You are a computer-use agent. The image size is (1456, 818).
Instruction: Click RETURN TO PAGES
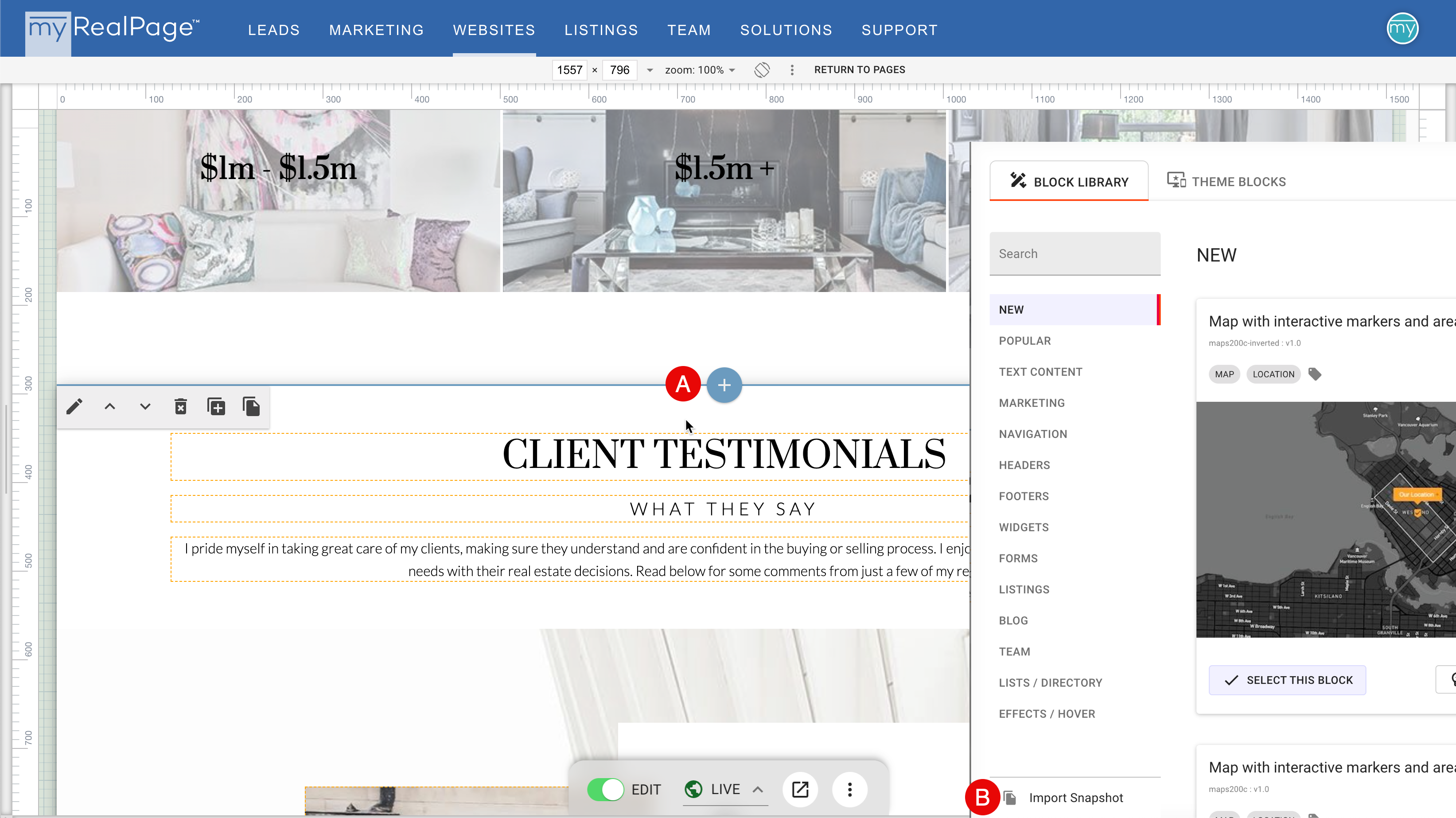pos(859,70)
